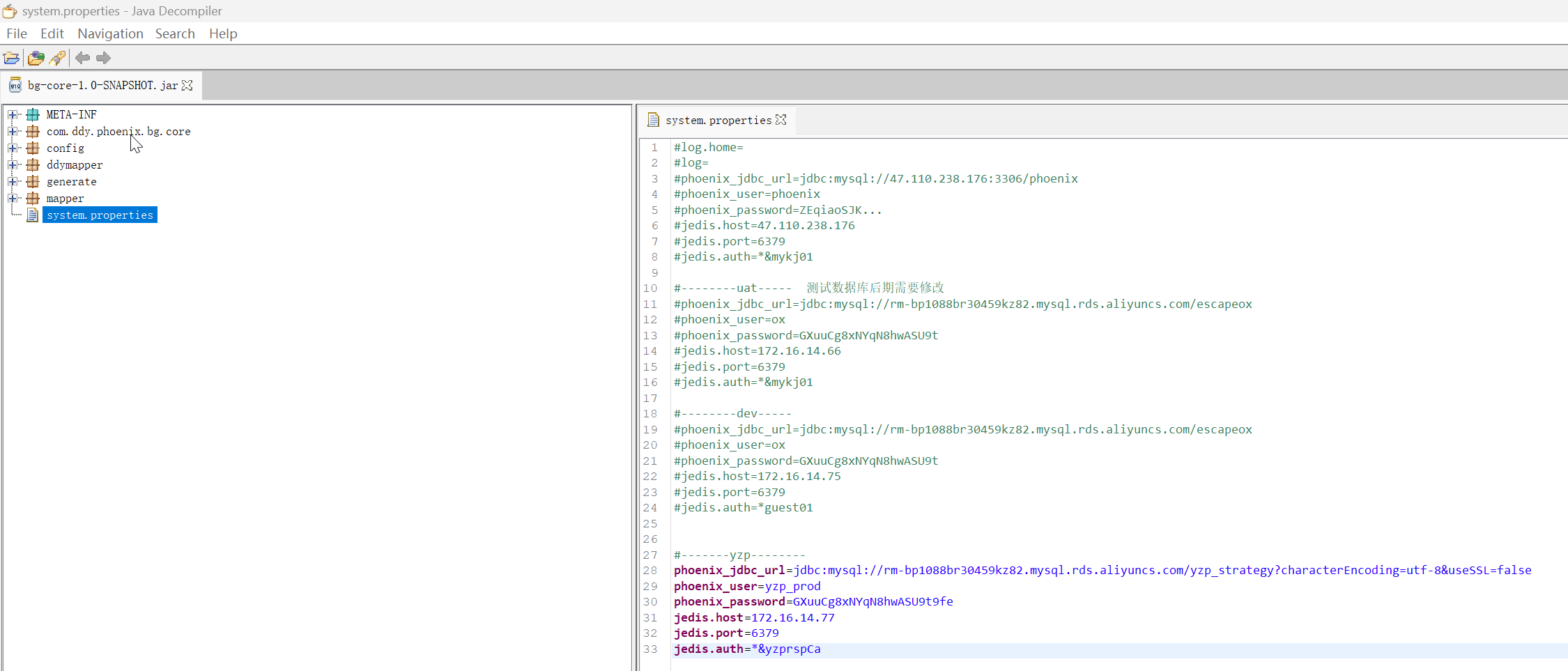Expand the config package node
This screenshot has height=671, width=1568.
[x=13, y=148]
